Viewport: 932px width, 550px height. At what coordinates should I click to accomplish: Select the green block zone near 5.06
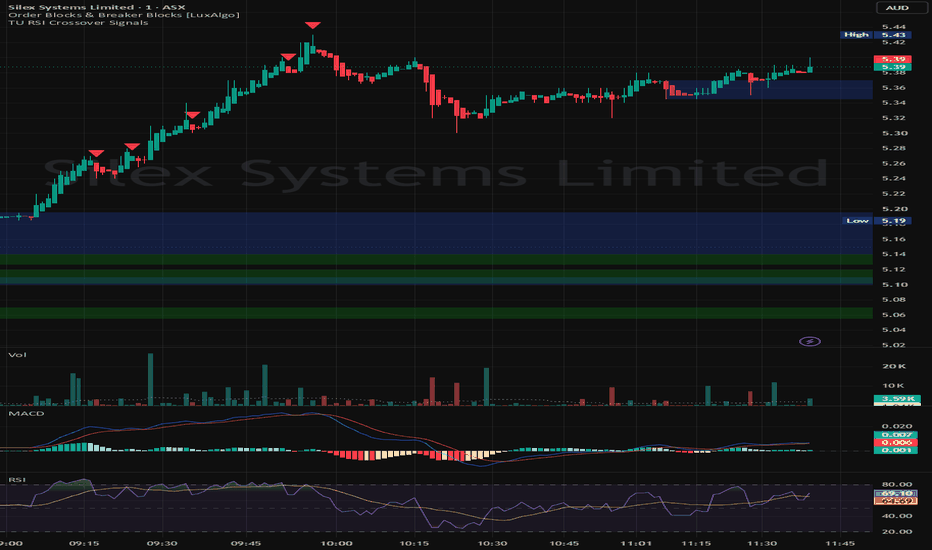[x=436, y=313]
